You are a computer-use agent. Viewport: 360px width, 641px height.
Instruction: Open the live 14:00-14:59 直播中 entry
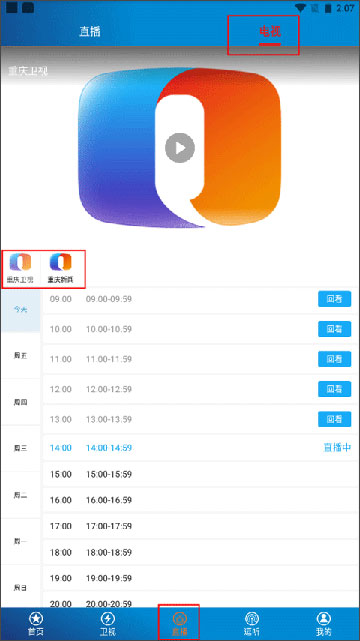[197, 448]
